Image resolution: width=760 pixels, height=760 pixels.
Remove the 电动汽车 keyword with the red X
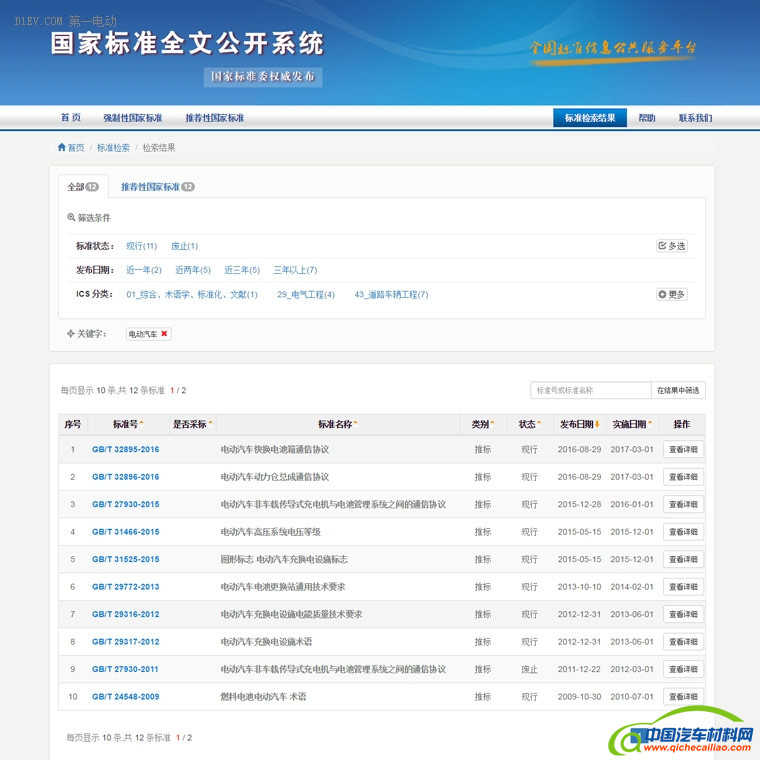point(165,334)
